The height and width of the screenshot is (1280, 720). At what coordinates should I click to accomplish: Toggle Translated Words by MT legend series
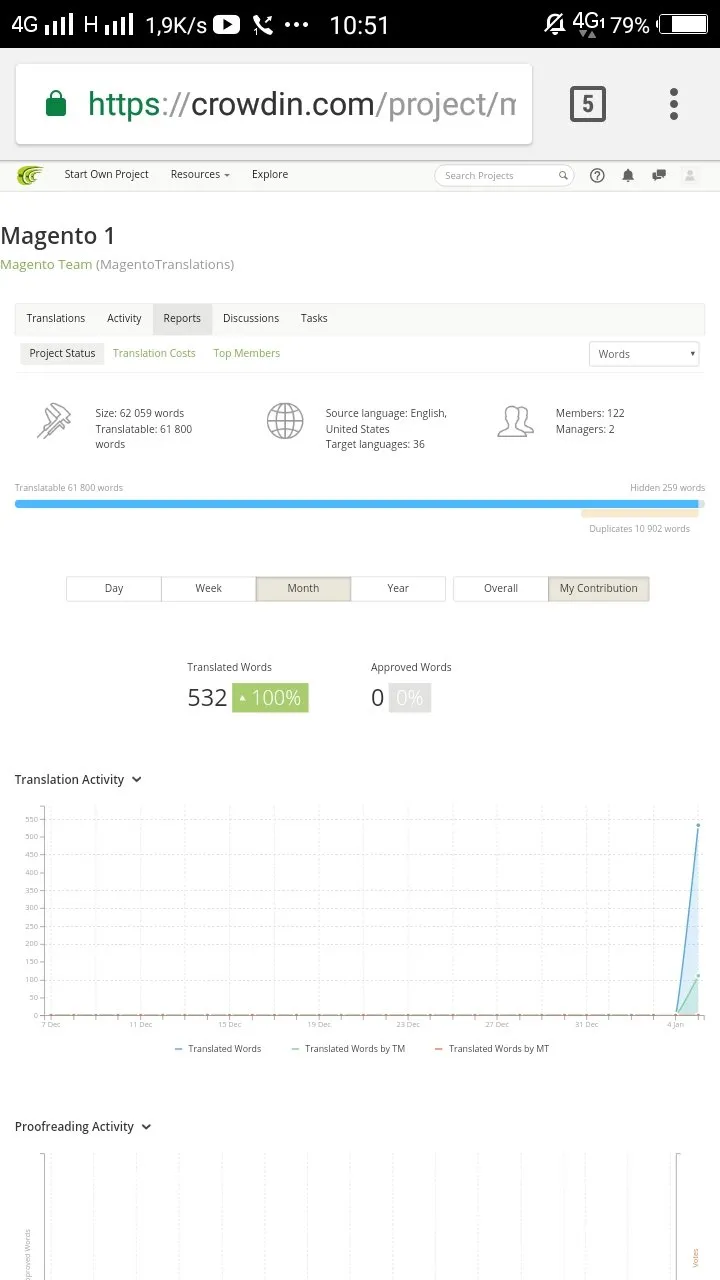coord(492,1049)
